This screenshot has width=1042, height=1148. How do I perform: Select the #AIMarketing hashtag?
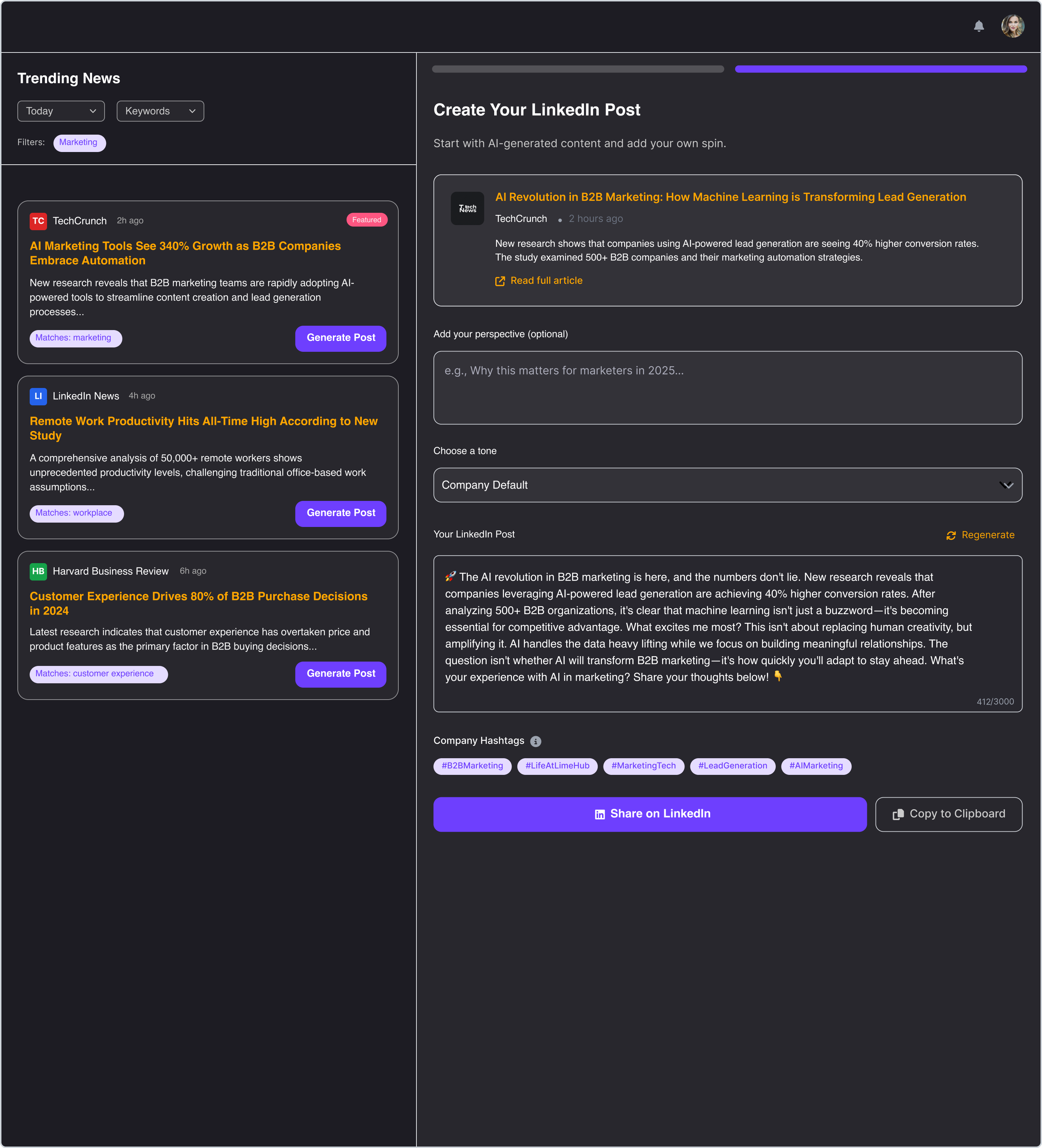816,767
